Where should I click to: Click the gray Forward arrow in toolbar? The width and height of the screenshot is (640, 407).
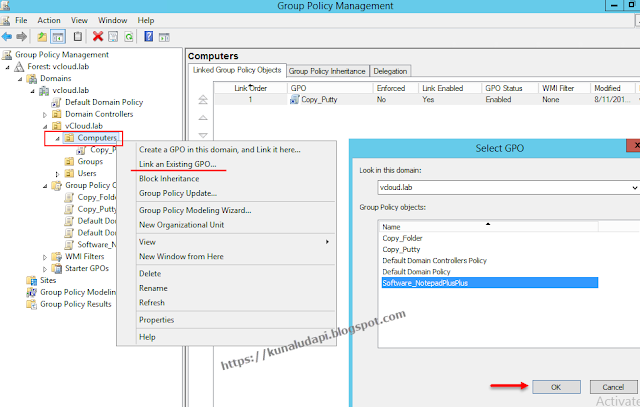[x=22, y=37]
